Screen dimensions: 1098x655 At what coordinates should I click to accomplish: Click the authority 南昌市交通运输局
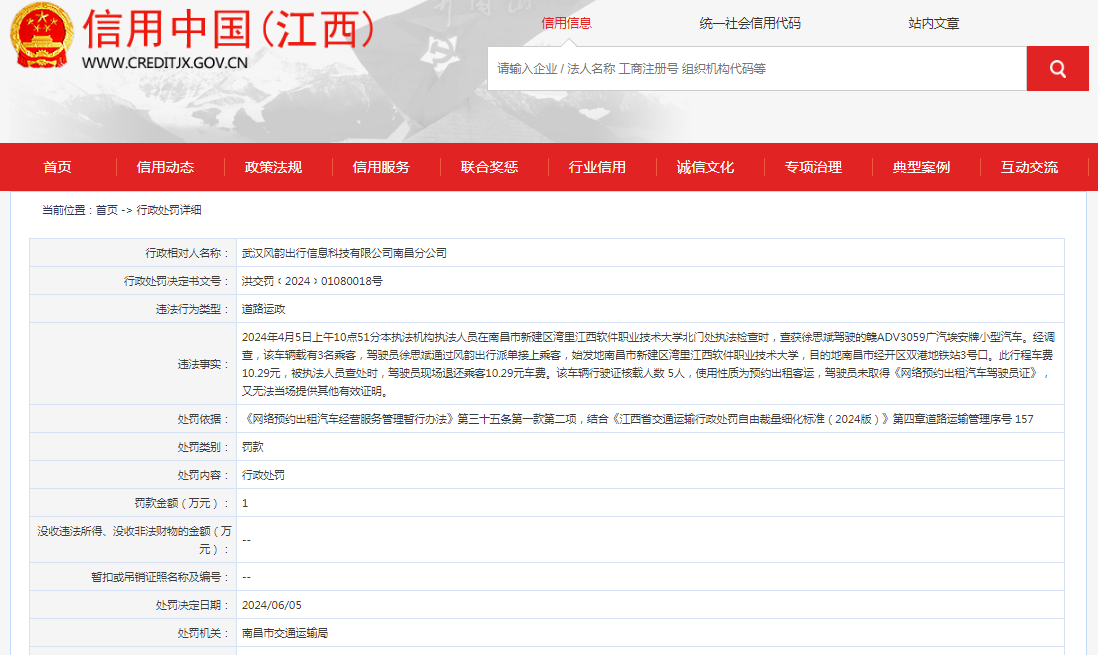tap(285, 633)
